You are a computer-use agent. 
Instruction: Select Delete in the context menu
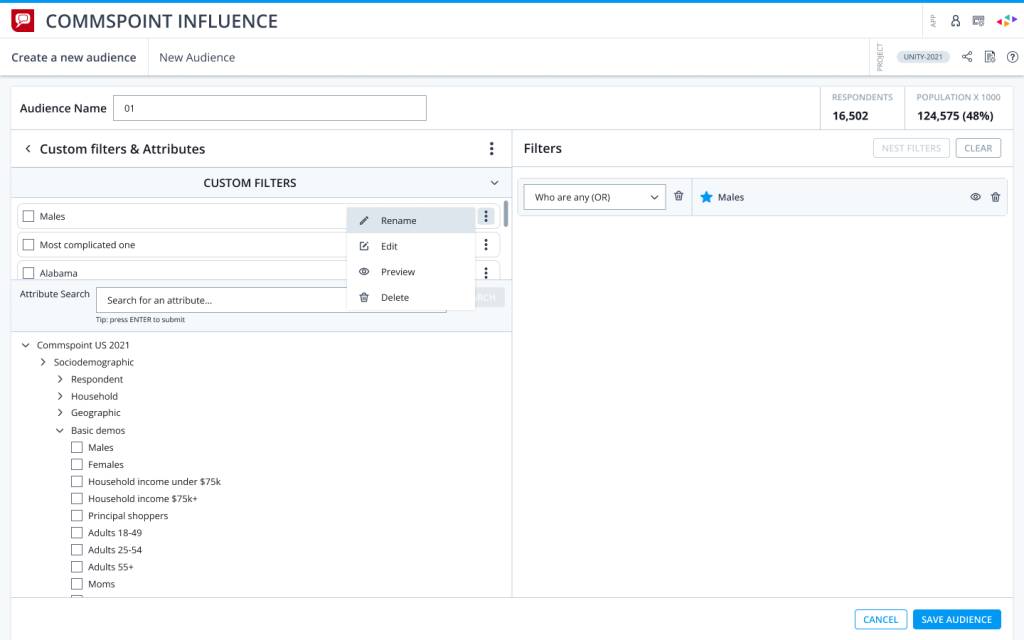point(411,297)
